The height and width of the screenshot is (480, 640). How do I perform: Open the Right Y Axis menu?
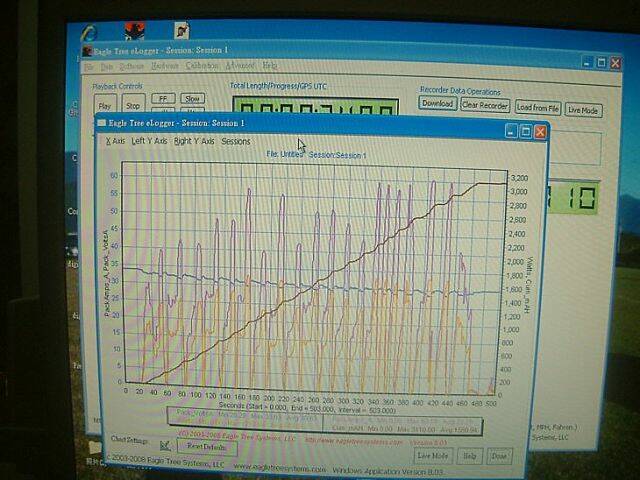[194, 141]
